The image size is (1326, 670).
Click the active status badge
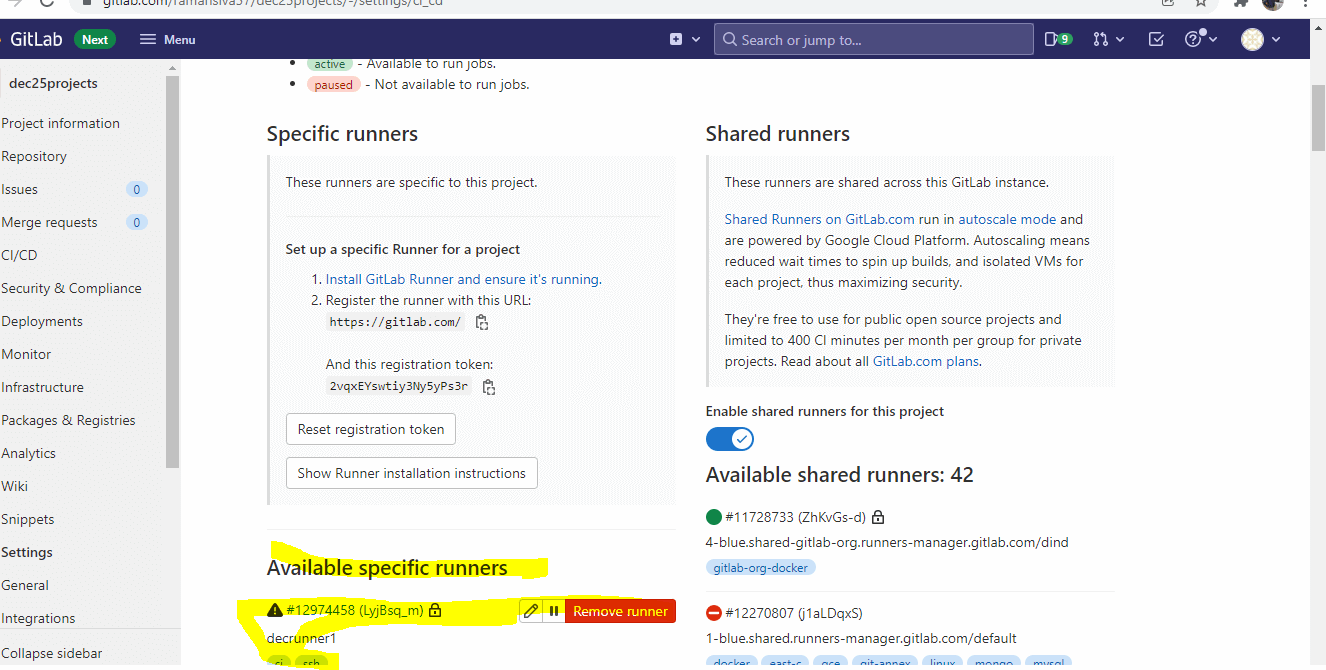pos(329,64)
